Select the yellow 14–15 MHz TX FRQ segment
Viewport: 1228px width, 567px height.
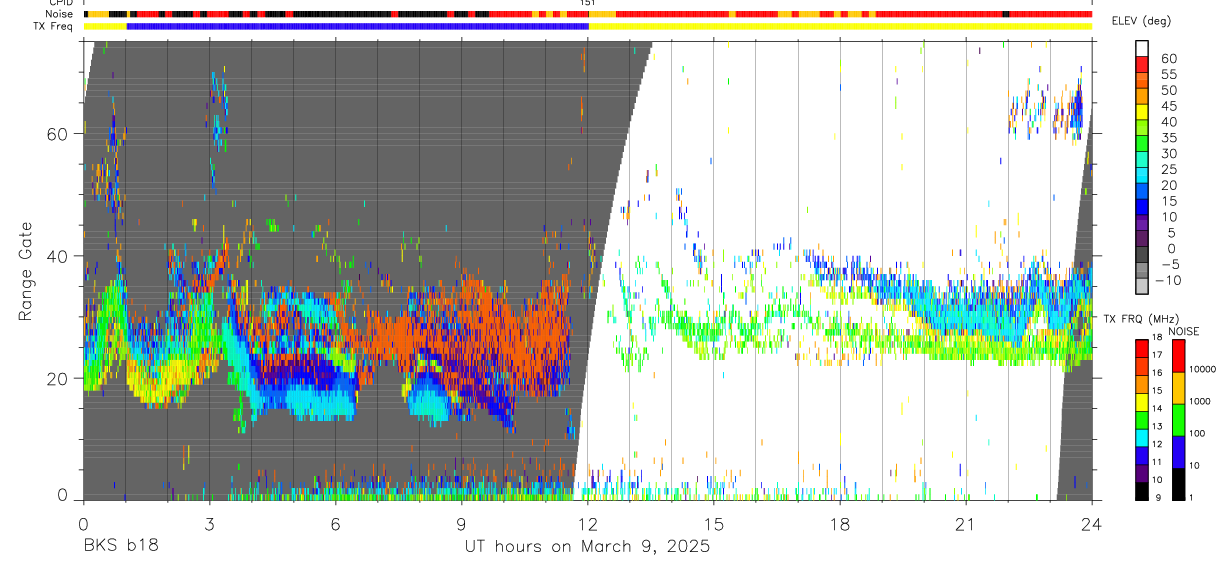pos(1142,402)
